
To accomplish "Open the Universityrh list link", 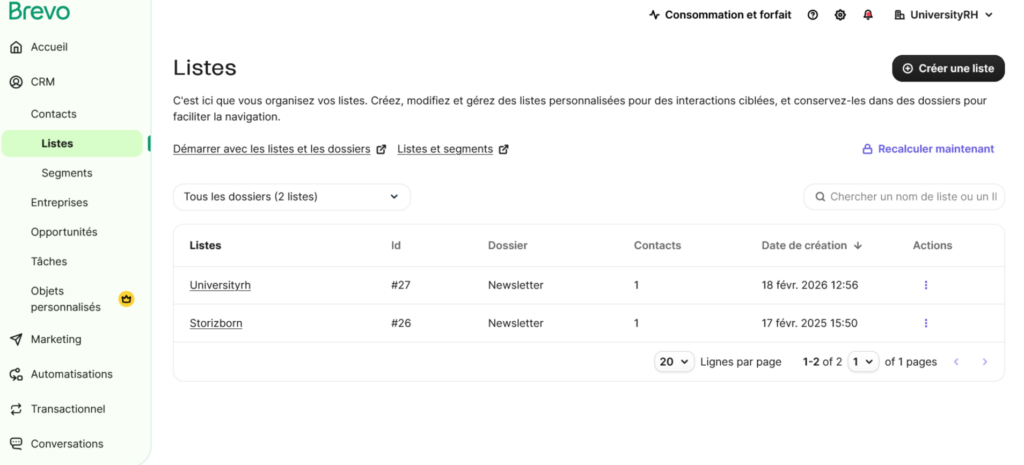I will pyautogui.click(x=220, y=285).
